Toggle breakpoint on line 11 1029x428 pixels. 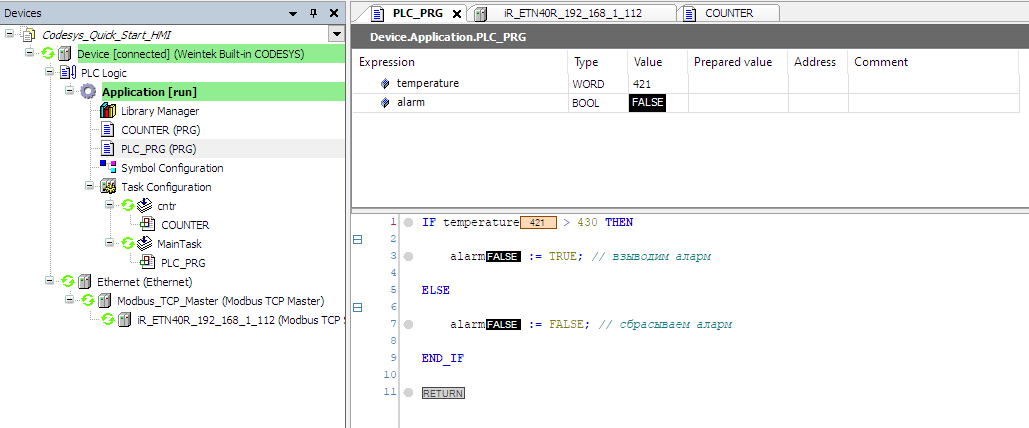[x=408, y=393]
